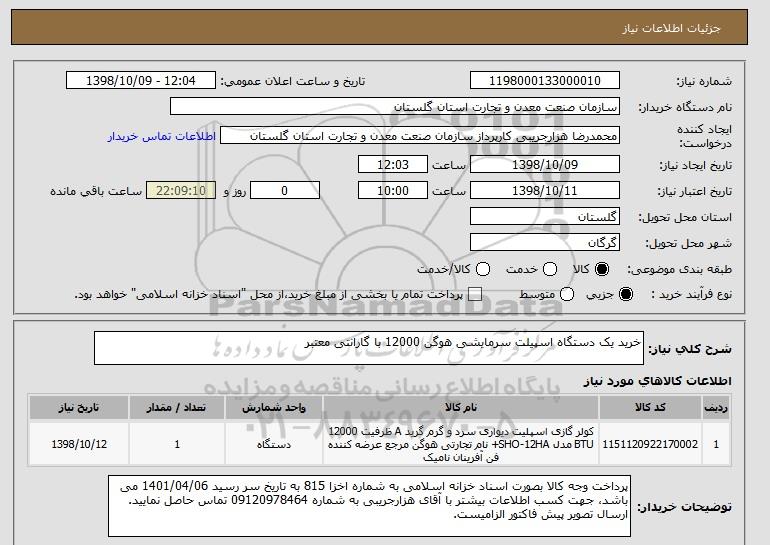Click the توضیحات خریدار label
Image resolution: width=770 pixels, height=545 pixels.
tap(684, 506)
